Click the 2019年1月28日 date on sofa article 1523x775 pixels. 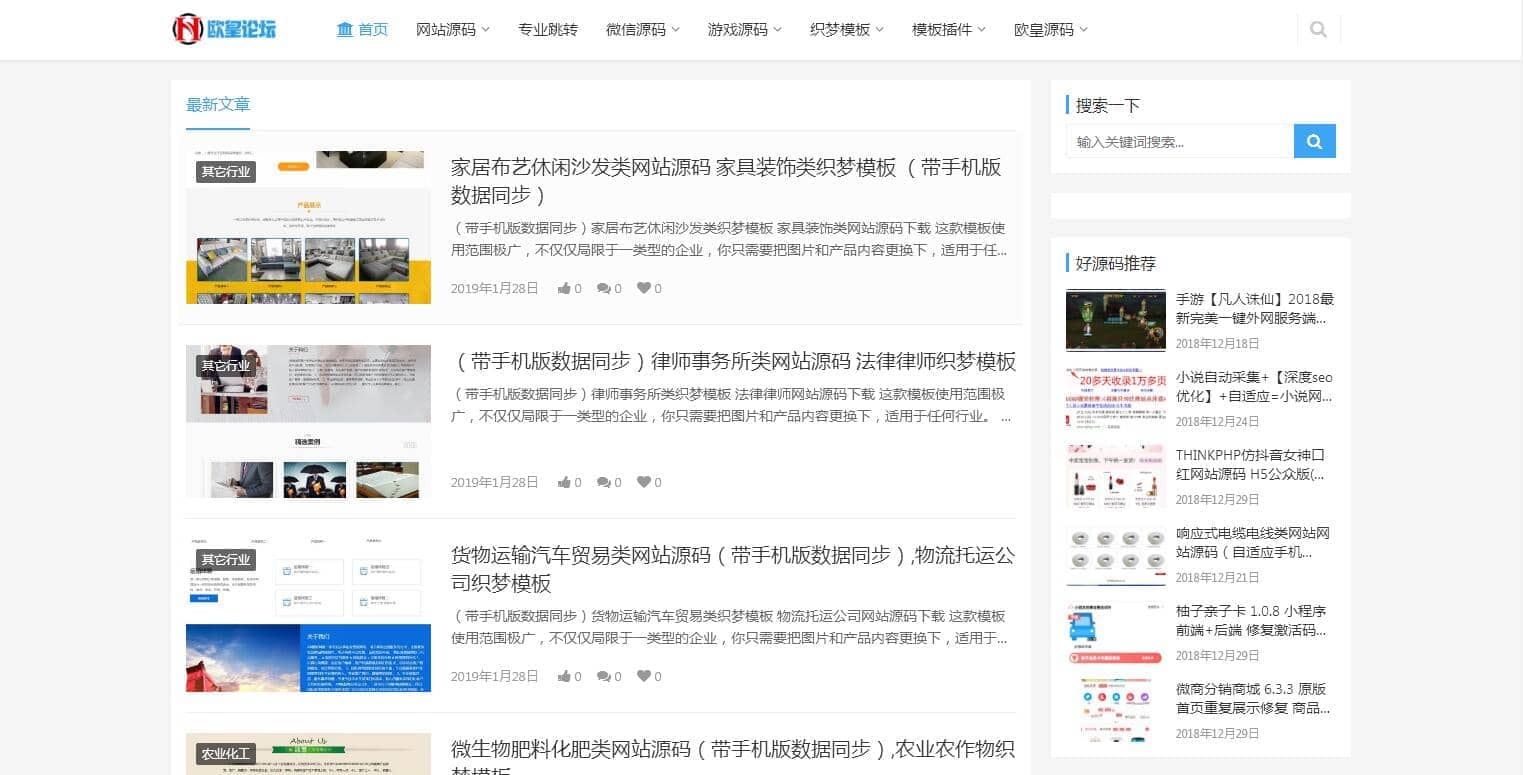(x=495, y=288)
